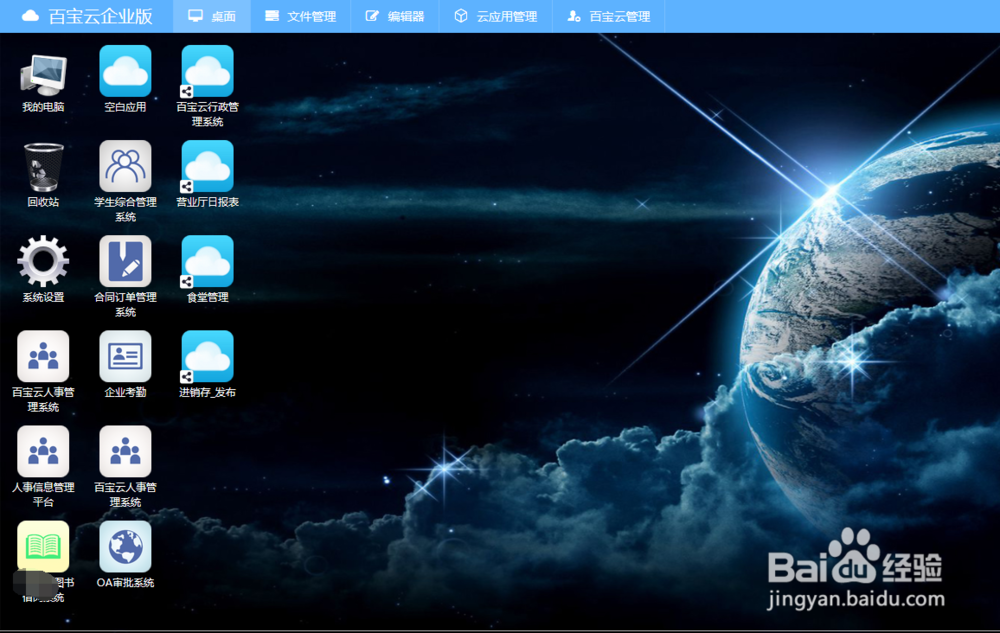
Task: Open the green book library system icon
Action: (43, 546)
